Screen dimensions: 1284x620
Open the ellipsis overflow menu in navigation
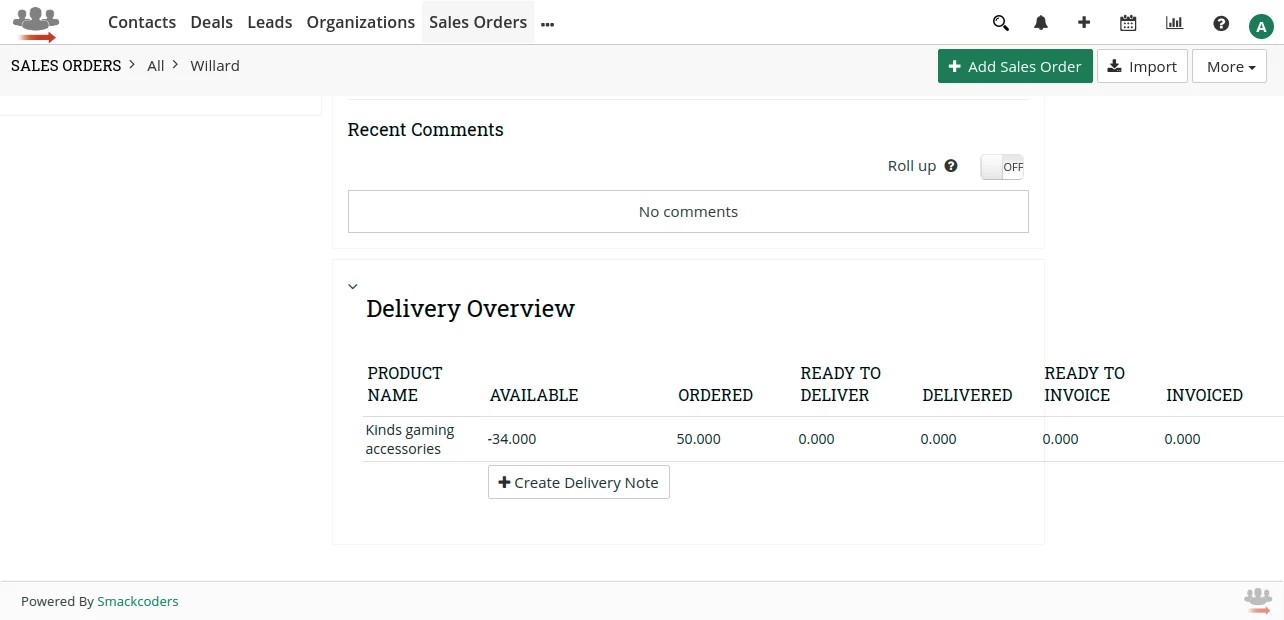547,22
